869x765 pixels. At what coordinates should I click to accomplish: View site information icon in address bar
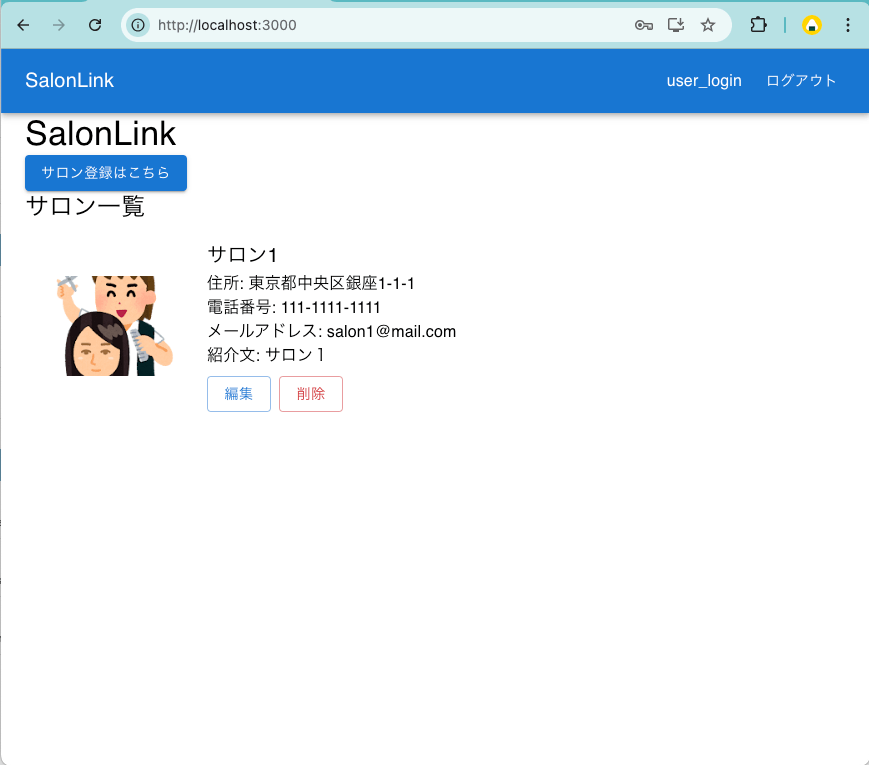137,25
